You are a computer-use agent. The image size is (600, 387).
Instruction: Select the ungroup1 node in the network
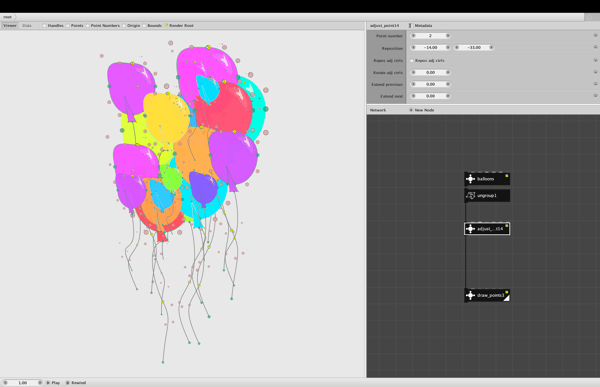point(487,196)
